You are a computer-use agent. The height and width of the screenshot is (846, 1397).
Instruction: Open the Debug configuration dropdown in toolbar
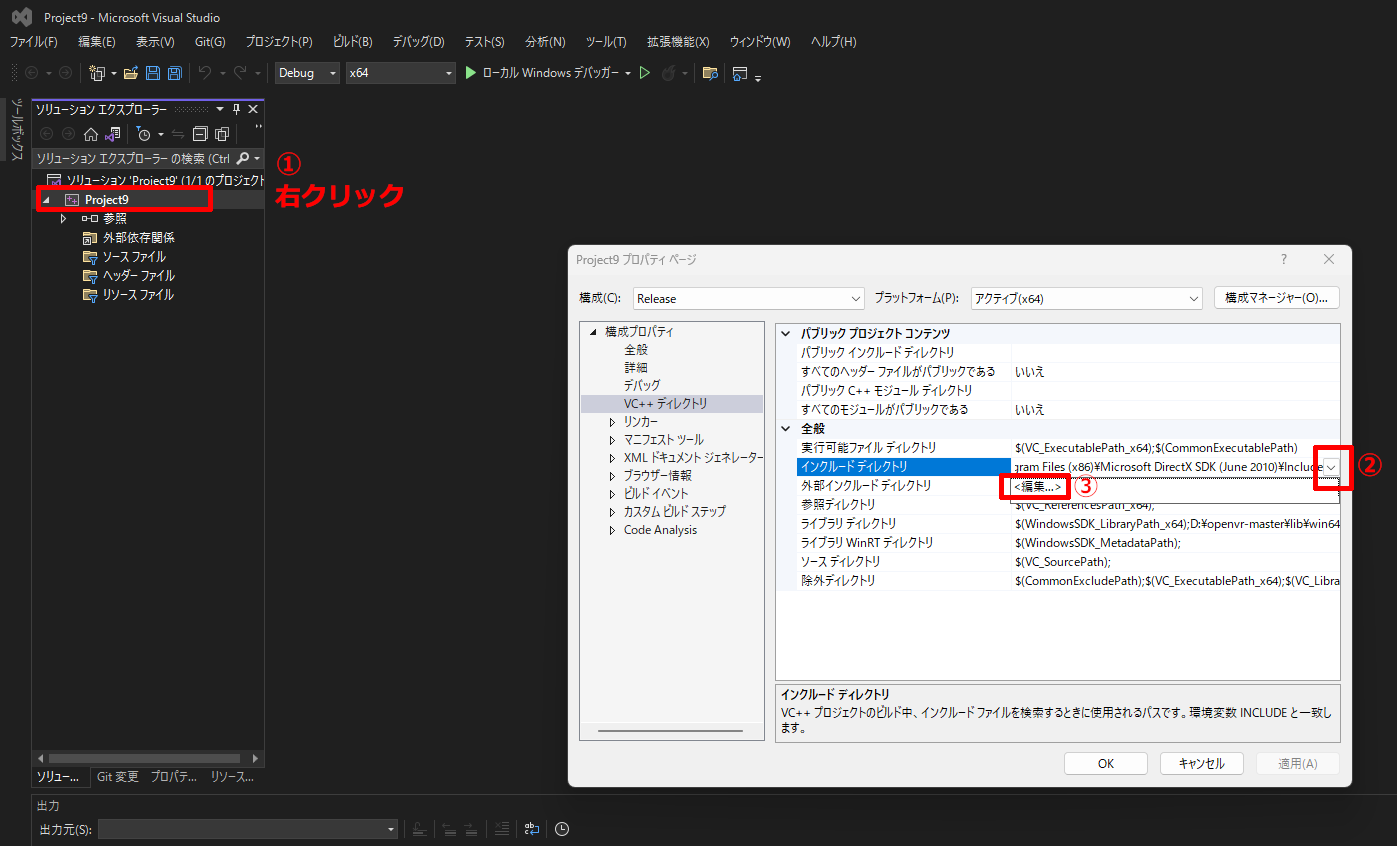tap(308, 73)
